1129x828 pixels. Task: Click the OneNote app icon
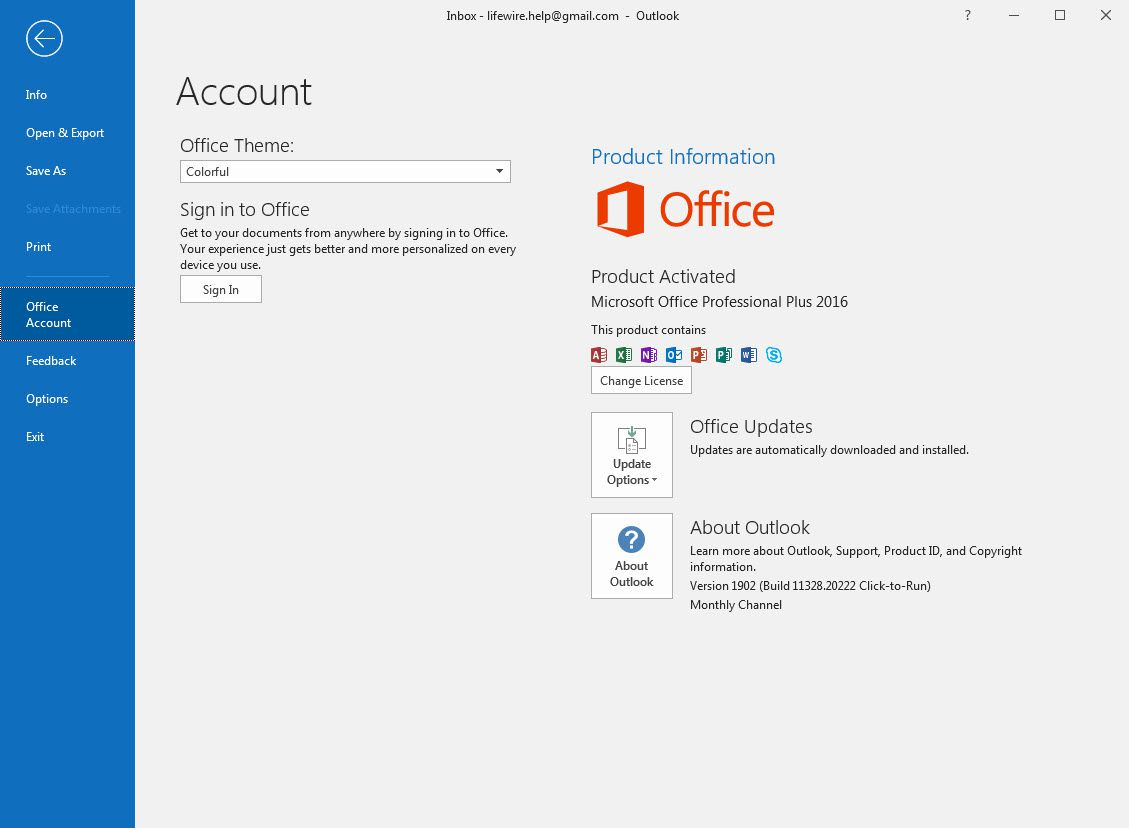pos(649,355)
